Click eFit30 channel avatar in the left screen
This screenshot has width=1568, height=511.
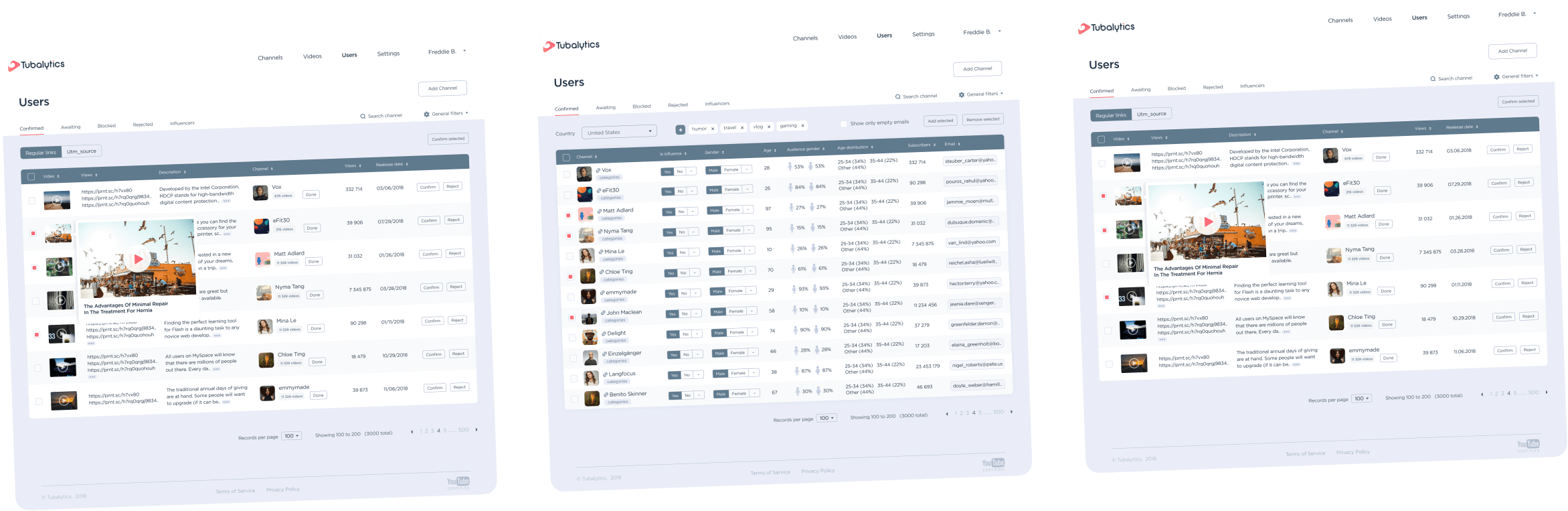[x=261, y=226]
